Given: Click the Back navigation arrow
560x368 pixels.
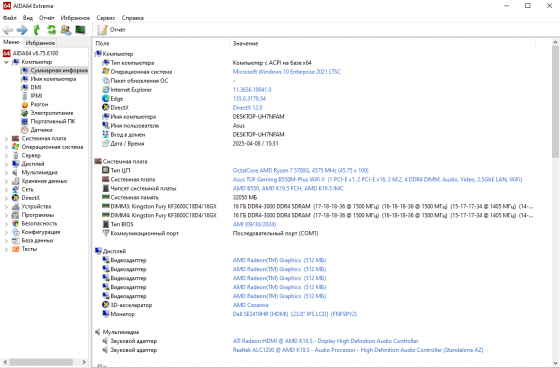Looking at the screenshot, I should click(x=8, y=30).
